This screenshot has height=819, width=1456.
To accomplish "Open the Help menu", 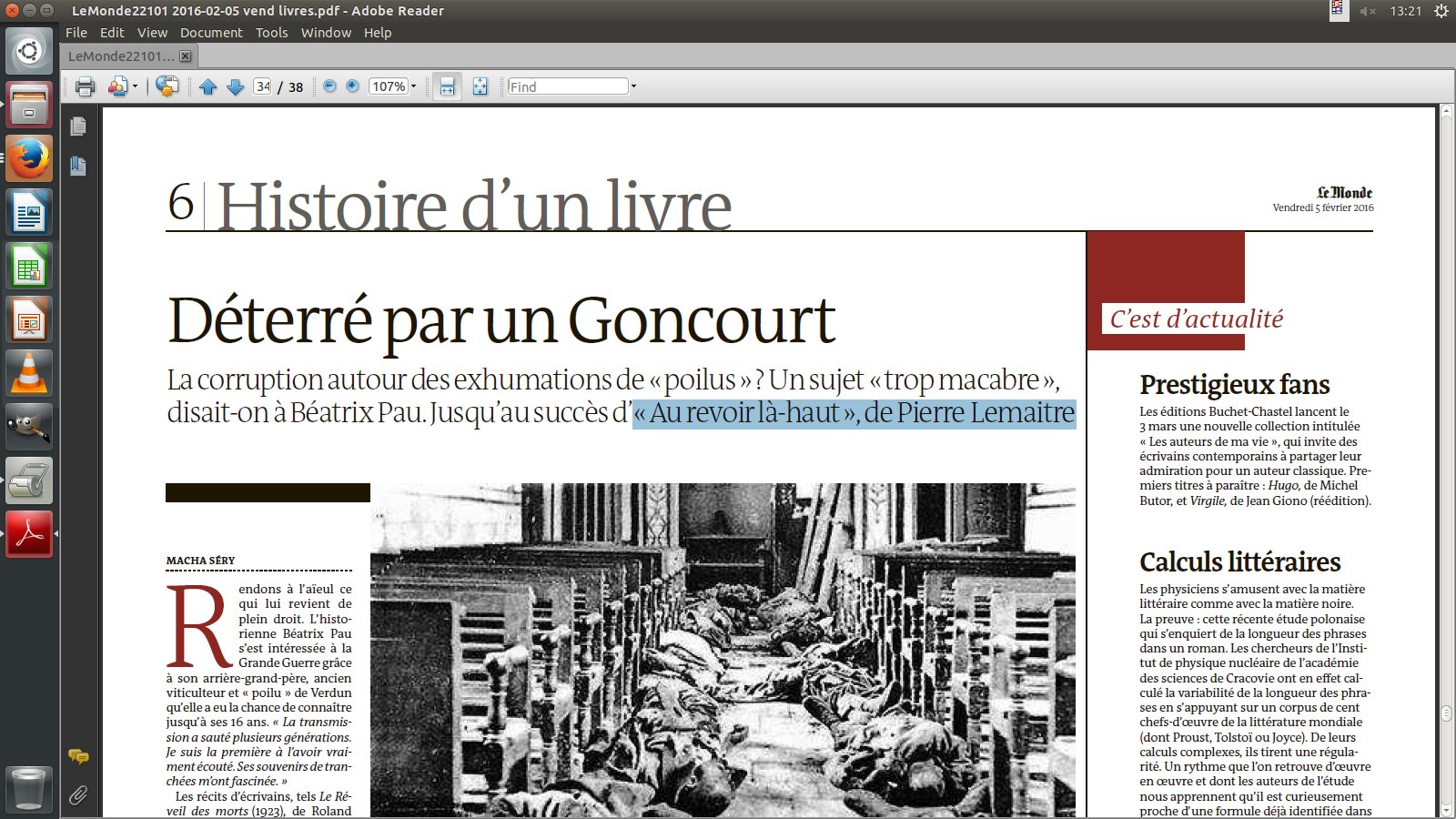I will 378,33.
